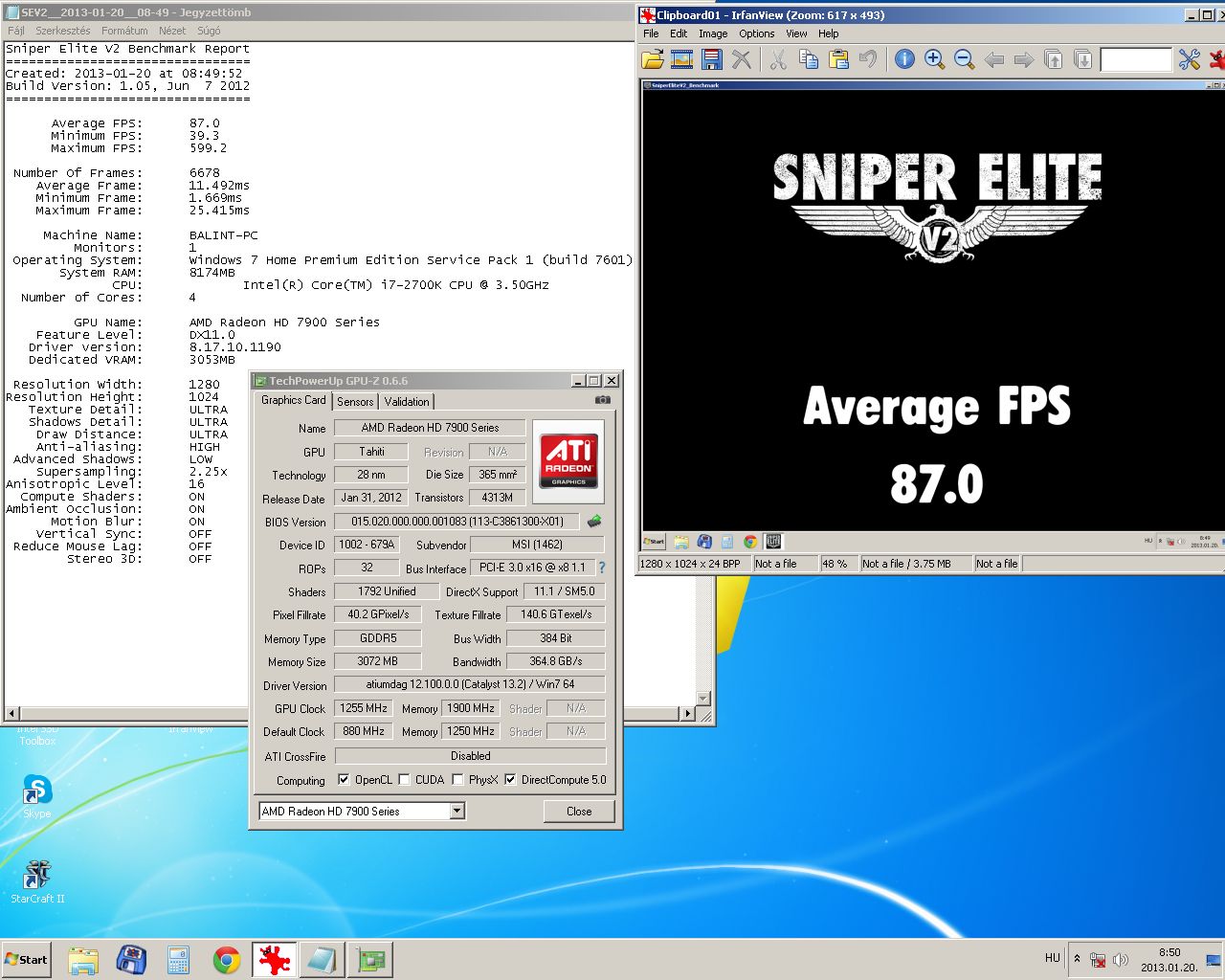Screen dimensions: 1225x980
Task: Click the GPU-Z screenshot camera icon
Action: click(x=603, y=400)
